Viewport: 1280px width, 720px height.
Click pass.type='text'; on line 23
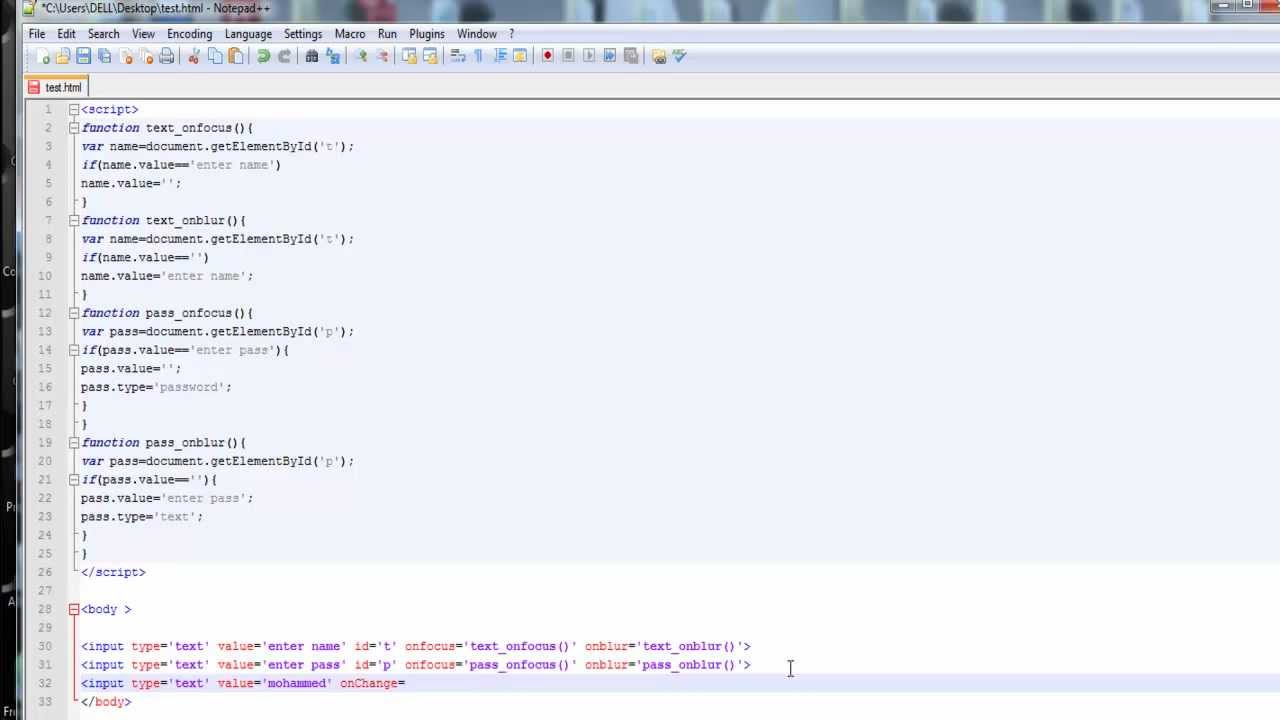click(x=142, y=517)
